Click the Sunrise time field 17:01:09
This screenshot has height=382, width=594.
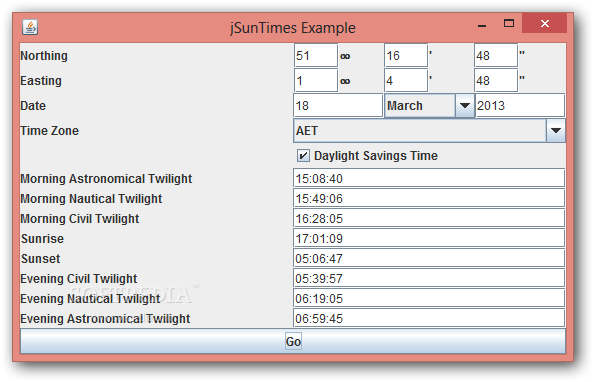tap(429, 238)
